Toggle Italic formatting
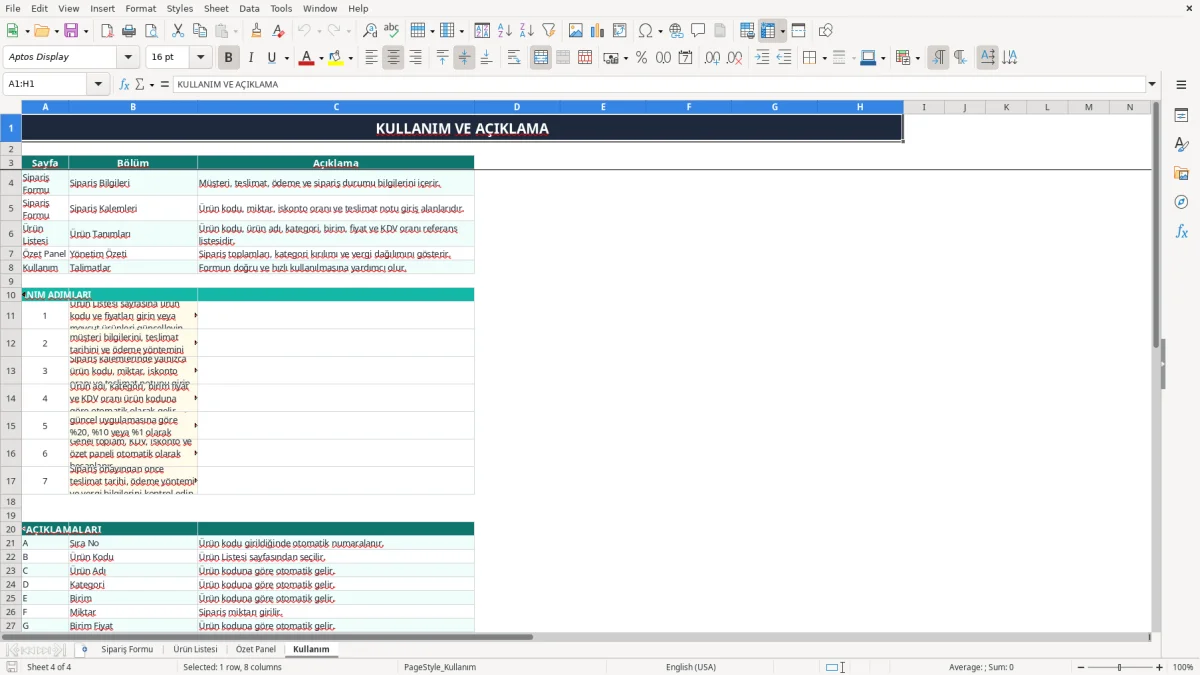The image size is (1200, 675). pyautogui.click(x=250, y=58)
